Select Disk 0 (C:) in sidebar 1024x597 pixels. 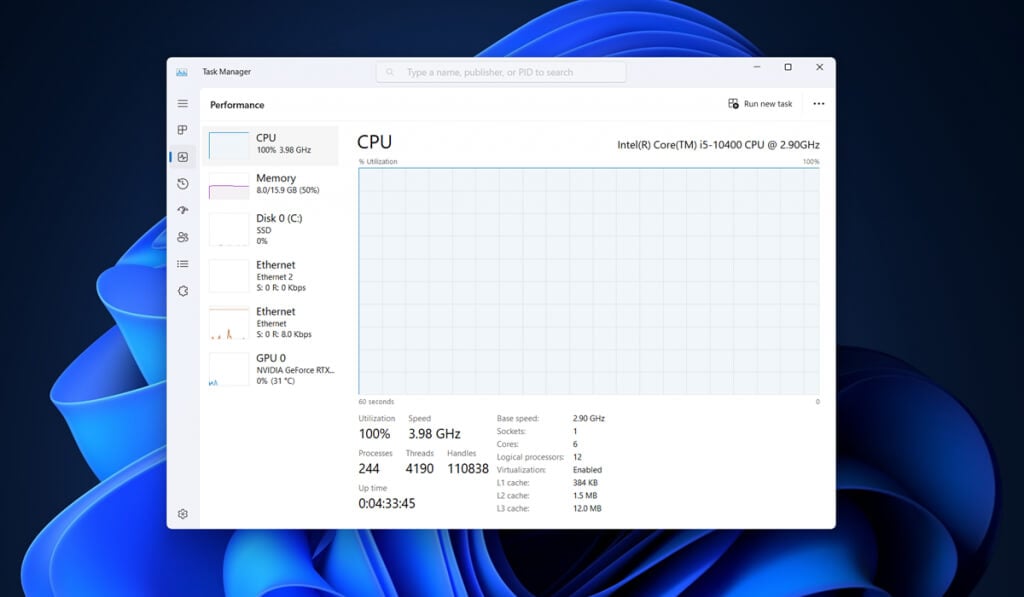click(270, 229)
